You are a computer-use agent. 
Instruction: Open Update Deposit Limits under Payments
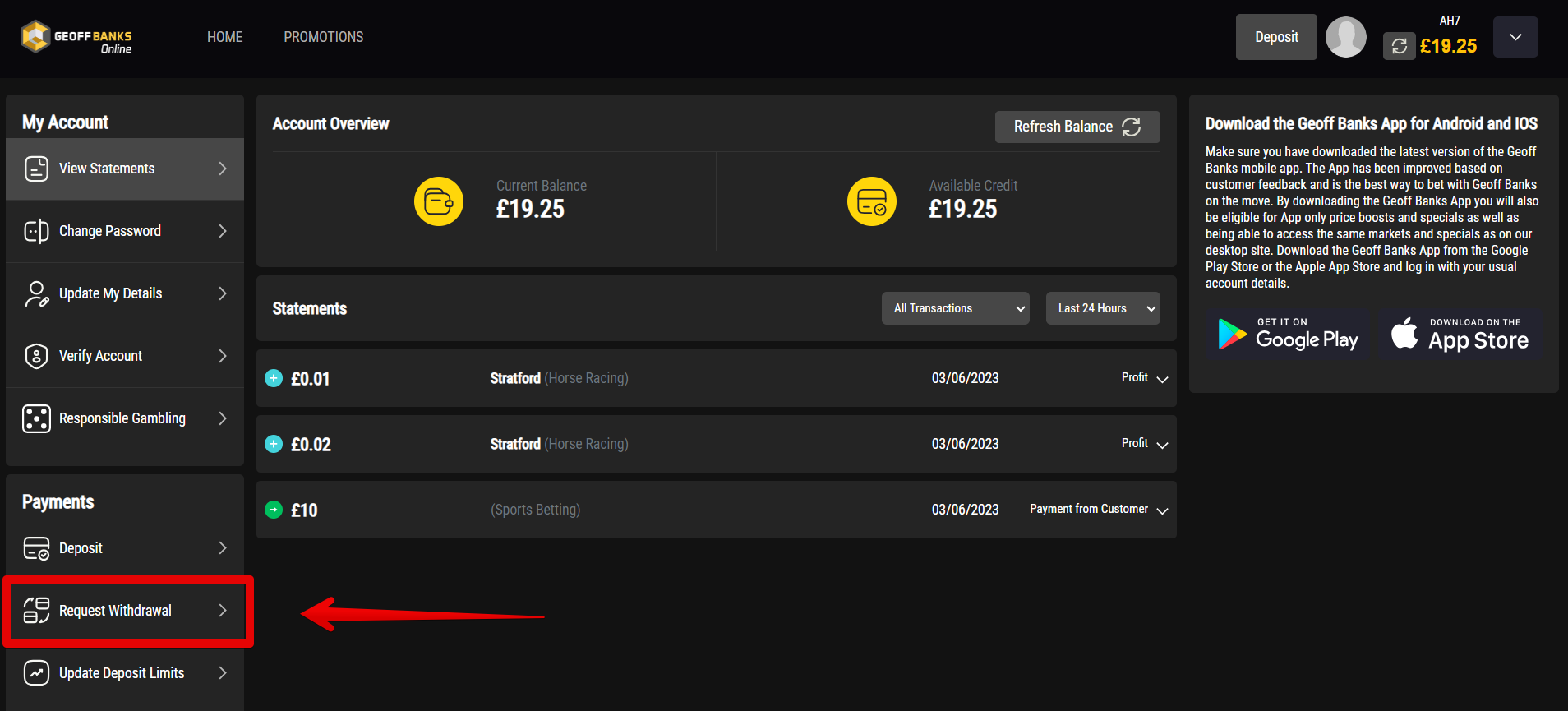(125, 673)
